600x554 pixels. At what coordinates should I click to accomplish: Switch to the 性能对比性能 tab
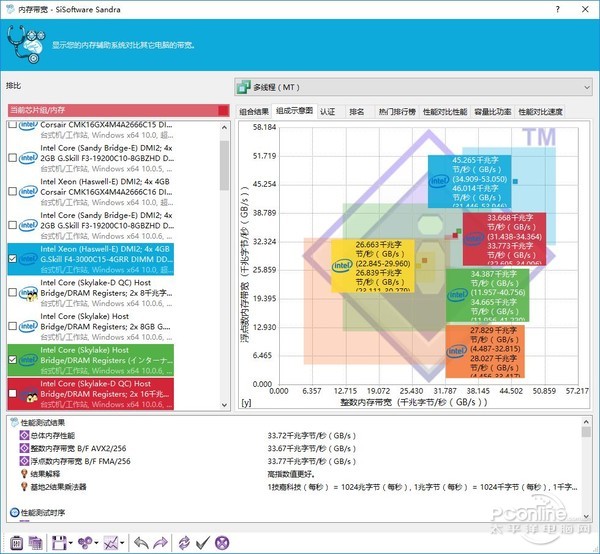[445, 112]
